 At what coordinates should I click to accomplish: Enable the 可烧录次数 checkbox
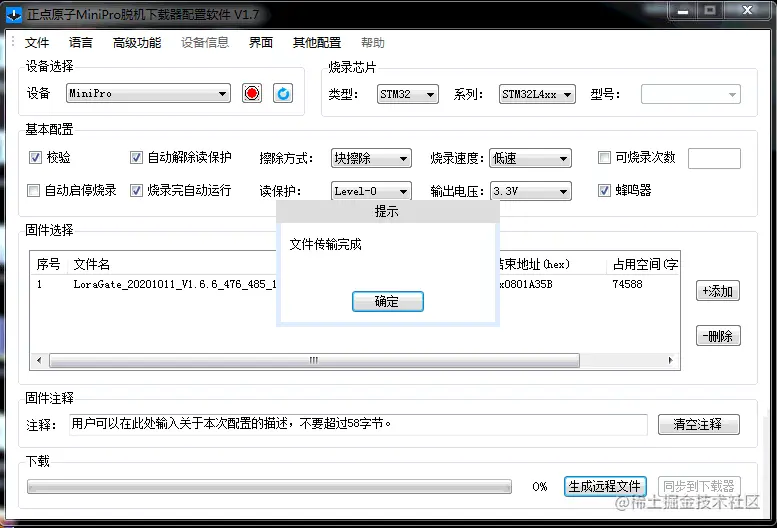604,158
